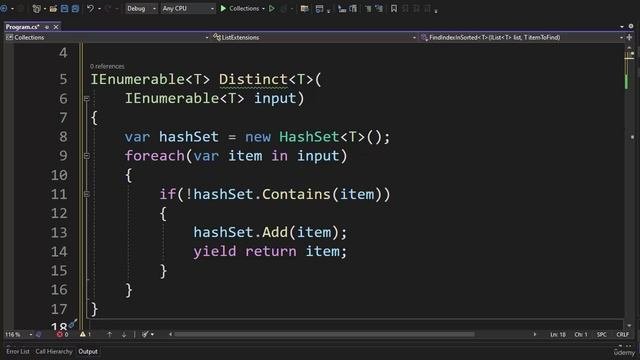The image size is (640, 360).
Task: Click the New Project toolbar icon
Action: [x=36, y=9]
